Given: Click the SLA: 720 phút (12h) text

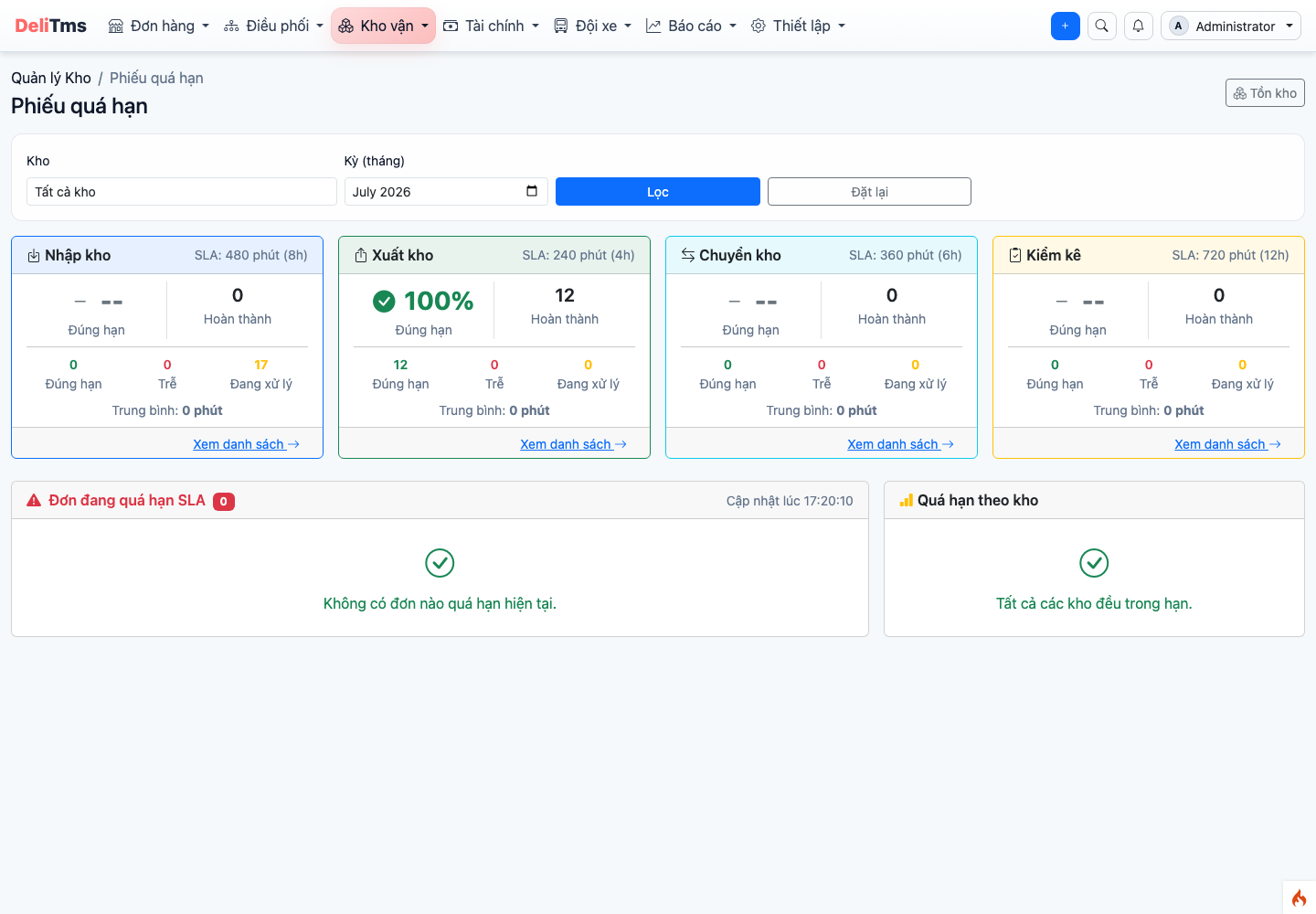Looking at the screenshot, I should 1231,255.
